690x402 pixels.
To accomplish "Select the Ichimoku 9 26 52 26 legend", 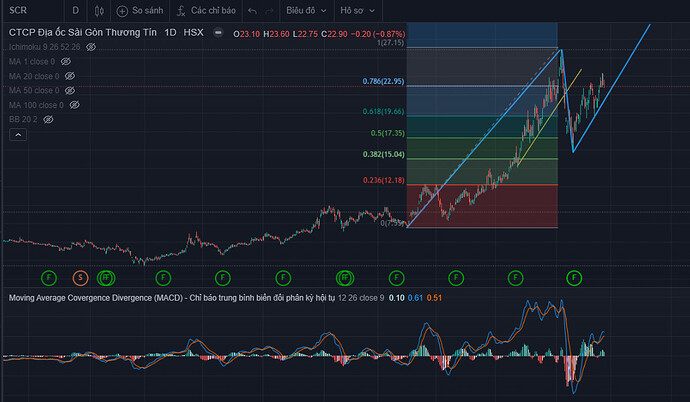I will pyautogui.click(x=44, y=47).
